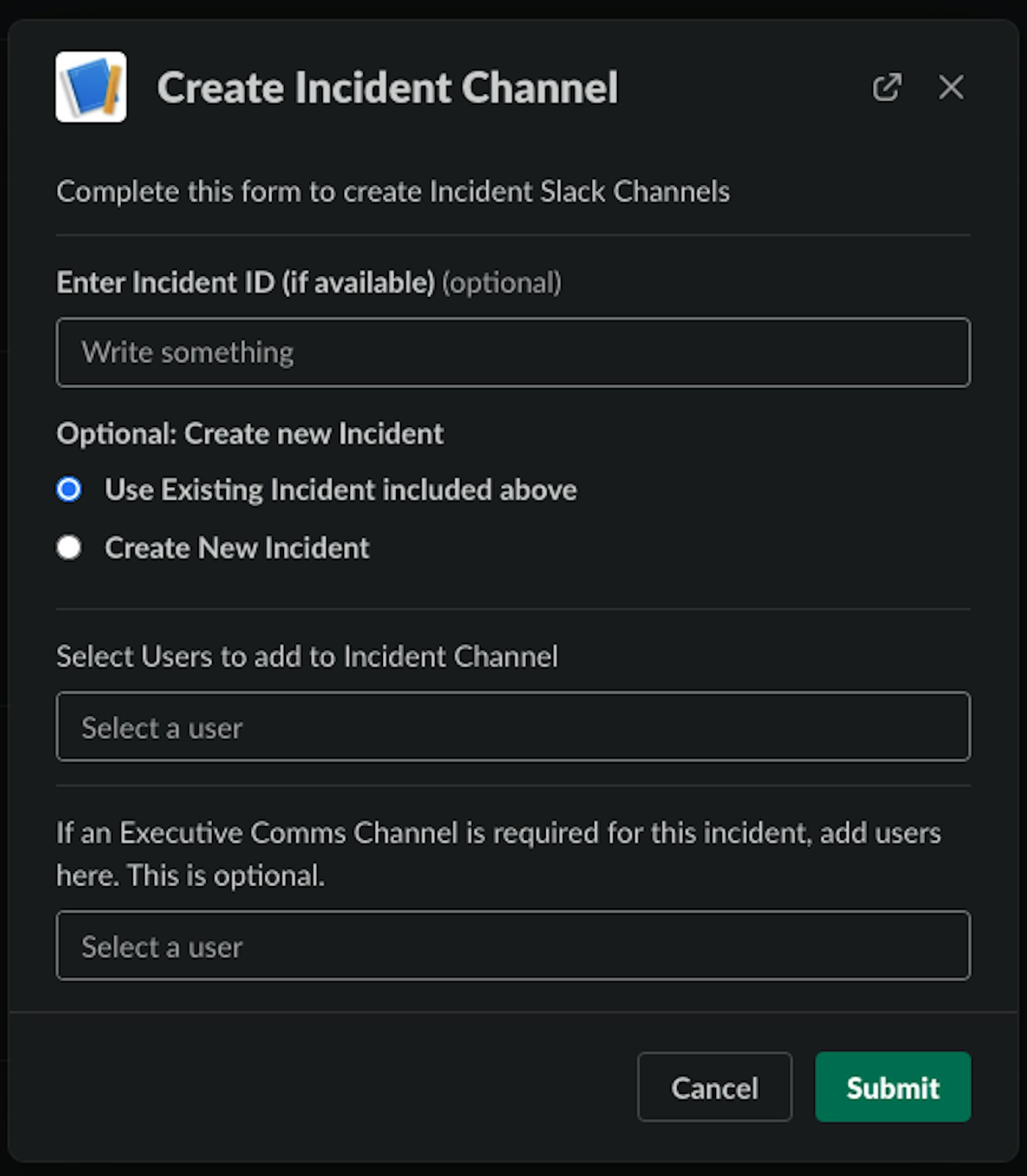Open the incident channel users dropdown
1027x1176 pixels.
tap(513, 727)
